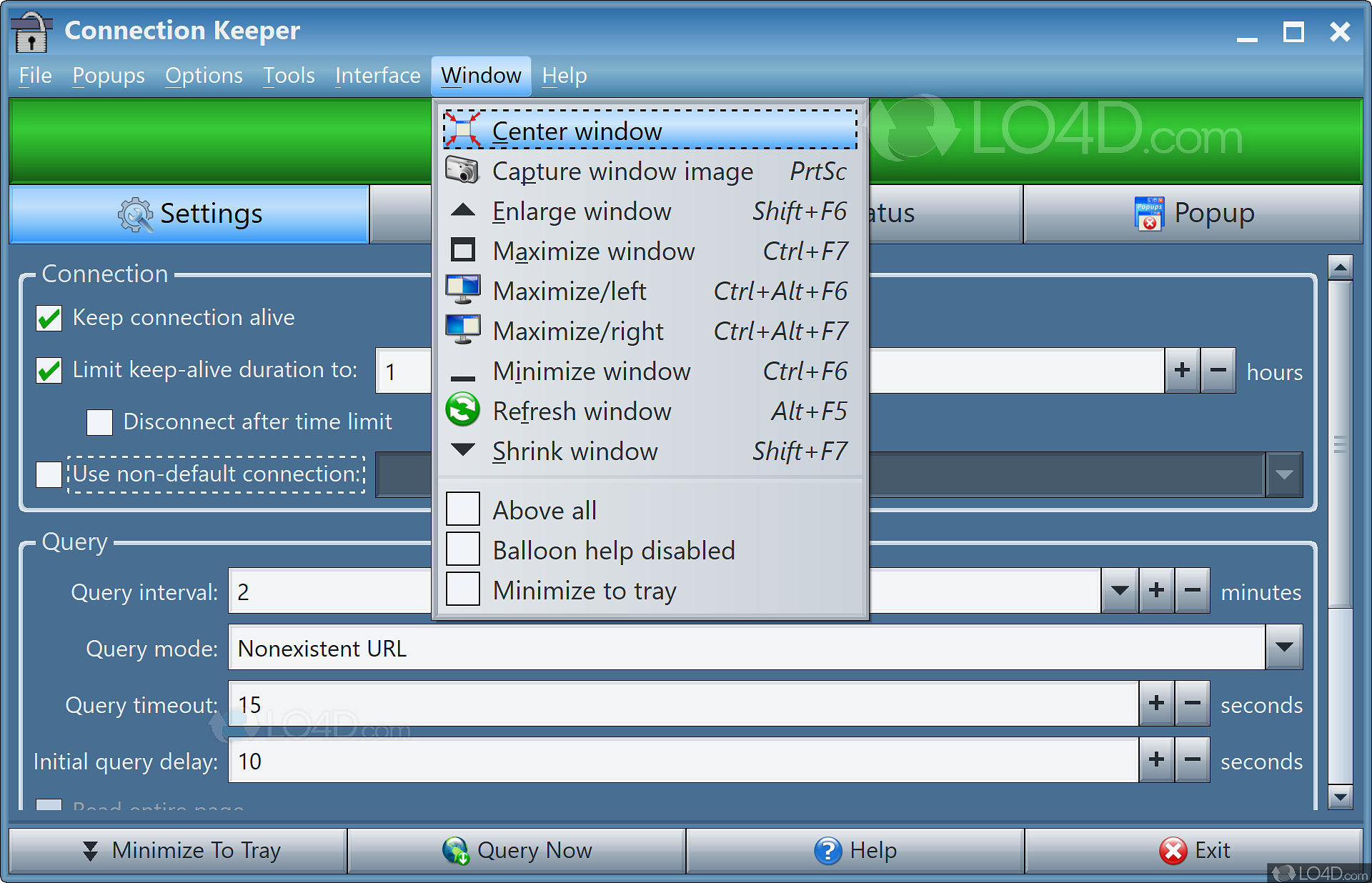Viewport: 1372px width, 883px height.
Task: Select Center window from Window menu
Action: pos(576,131)
